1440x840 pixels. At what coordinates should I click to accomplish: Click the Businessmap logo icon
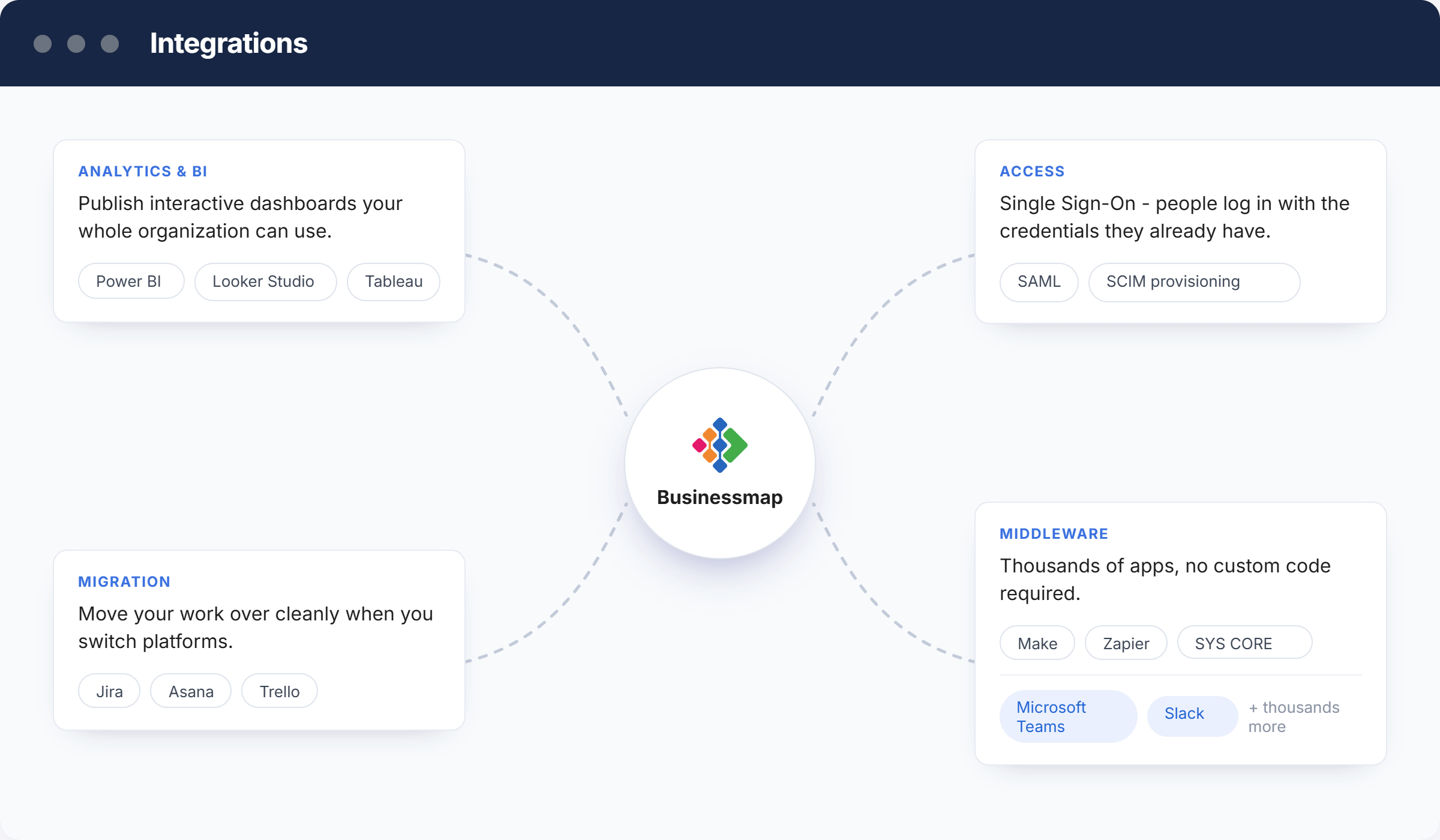coord(719,445)
